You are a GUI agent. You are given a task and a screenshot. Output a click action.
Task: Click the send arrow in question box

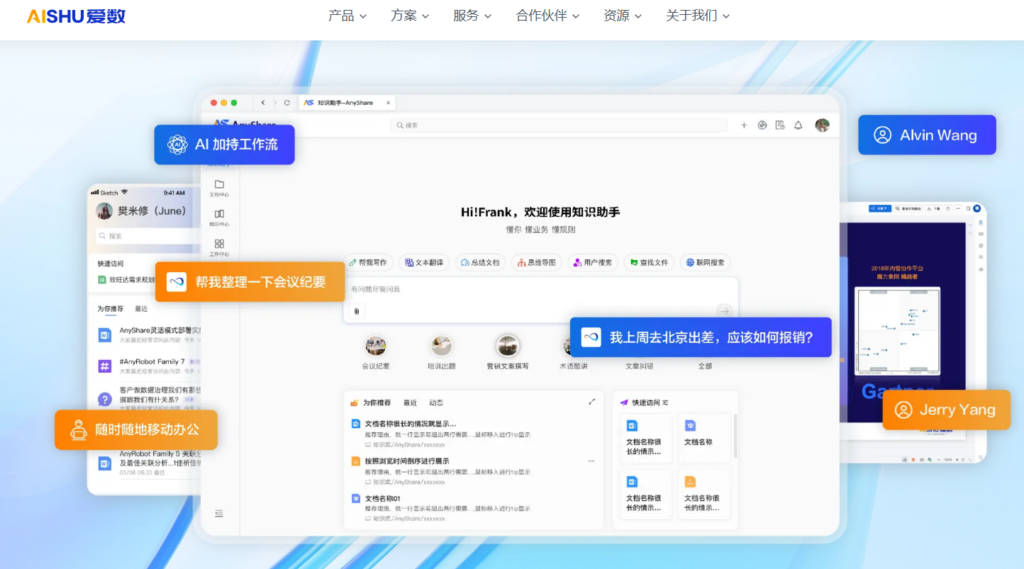724,311
